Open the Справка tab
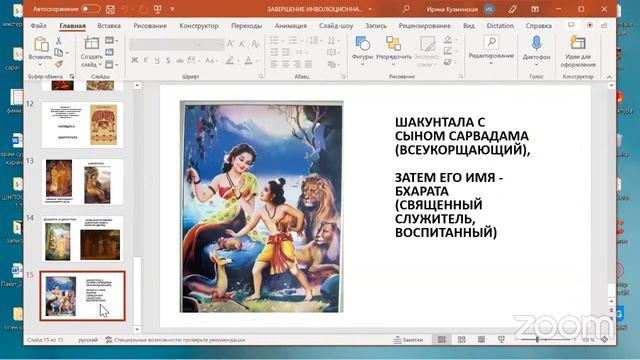Image resolution: width=640 pixels, height=360 pixels. point(538,26)
